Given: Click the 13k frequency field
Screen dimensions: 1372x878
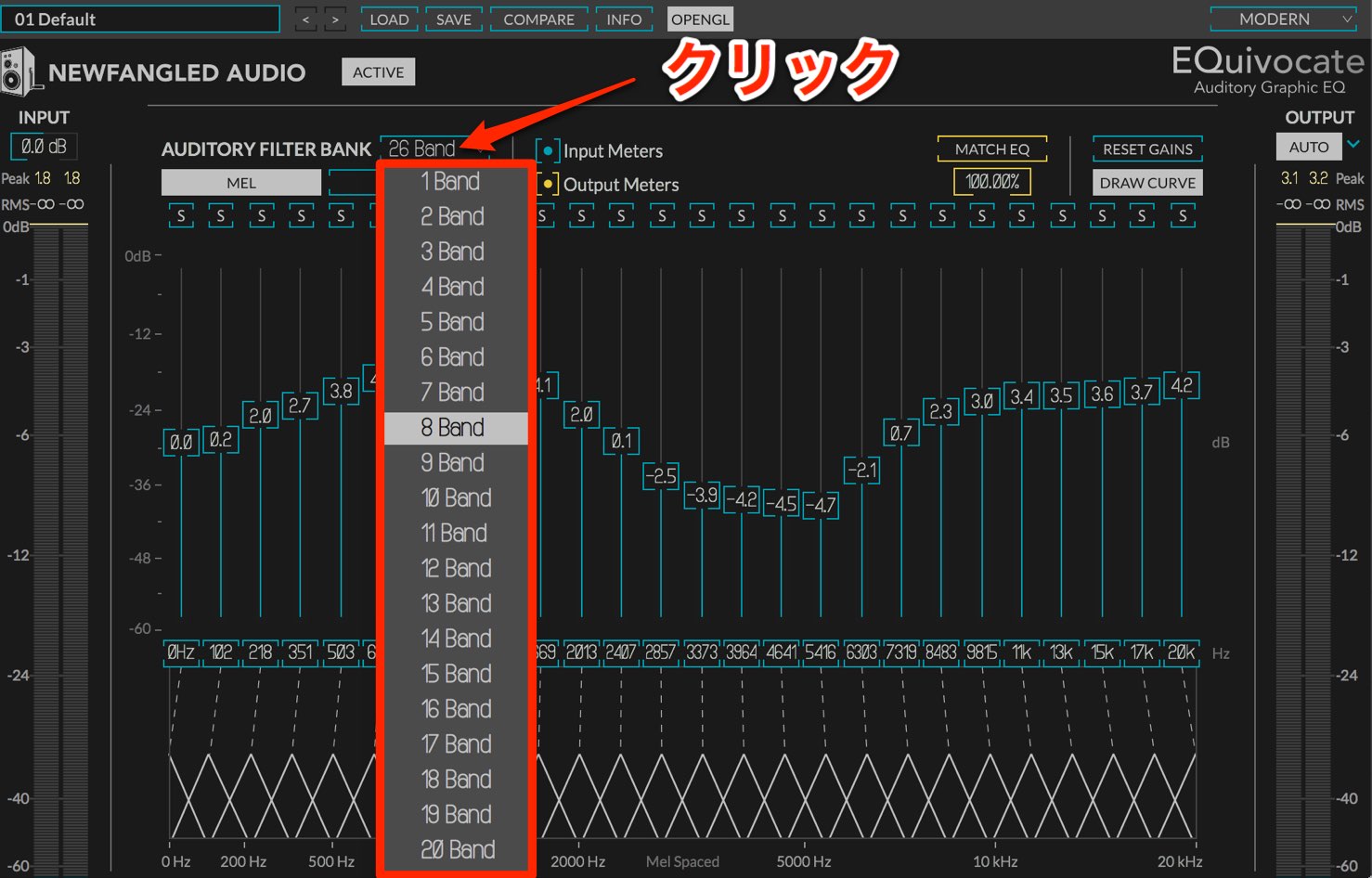Looking at the screenshot, I should point(1062,652).
